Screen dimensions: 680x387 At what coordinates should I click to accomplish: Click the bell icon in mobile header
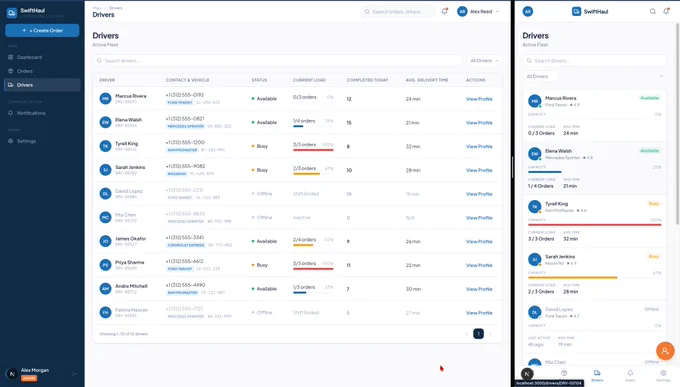click(x=666, y=11)
